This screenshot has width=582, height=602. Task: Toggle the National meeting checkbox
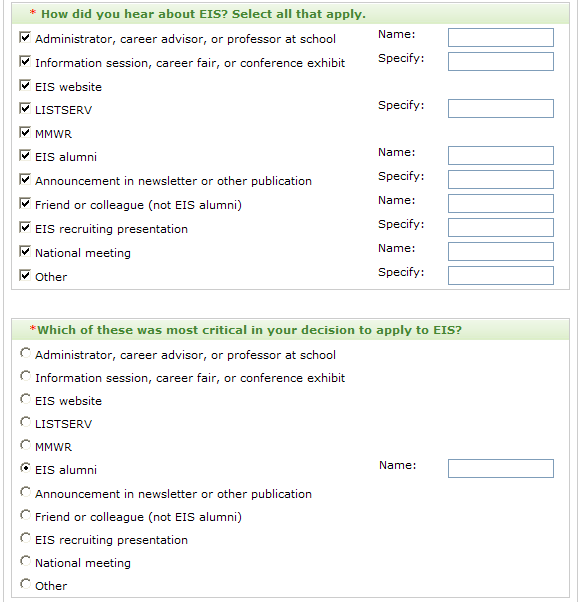click(25, 251)
